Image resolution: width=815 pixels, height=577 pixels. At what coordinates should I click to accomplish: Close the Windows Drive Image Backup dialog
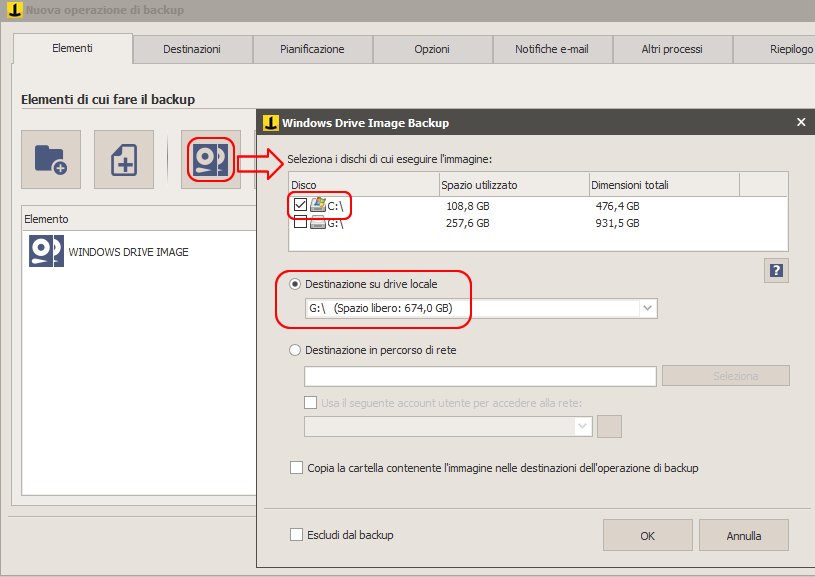coord(801,122)
